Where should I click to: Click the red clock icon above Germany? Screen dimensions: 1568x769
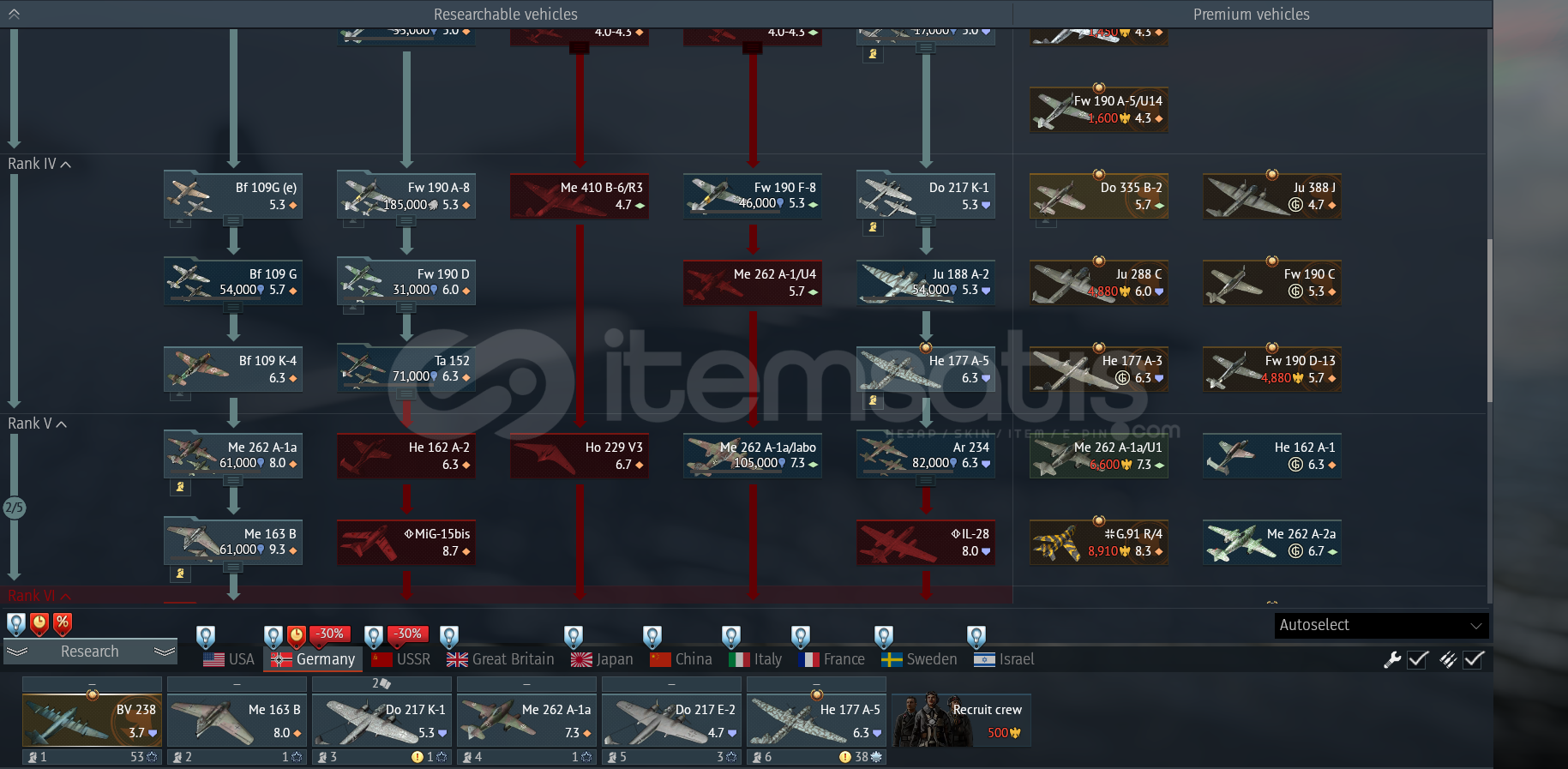[296, 637]
